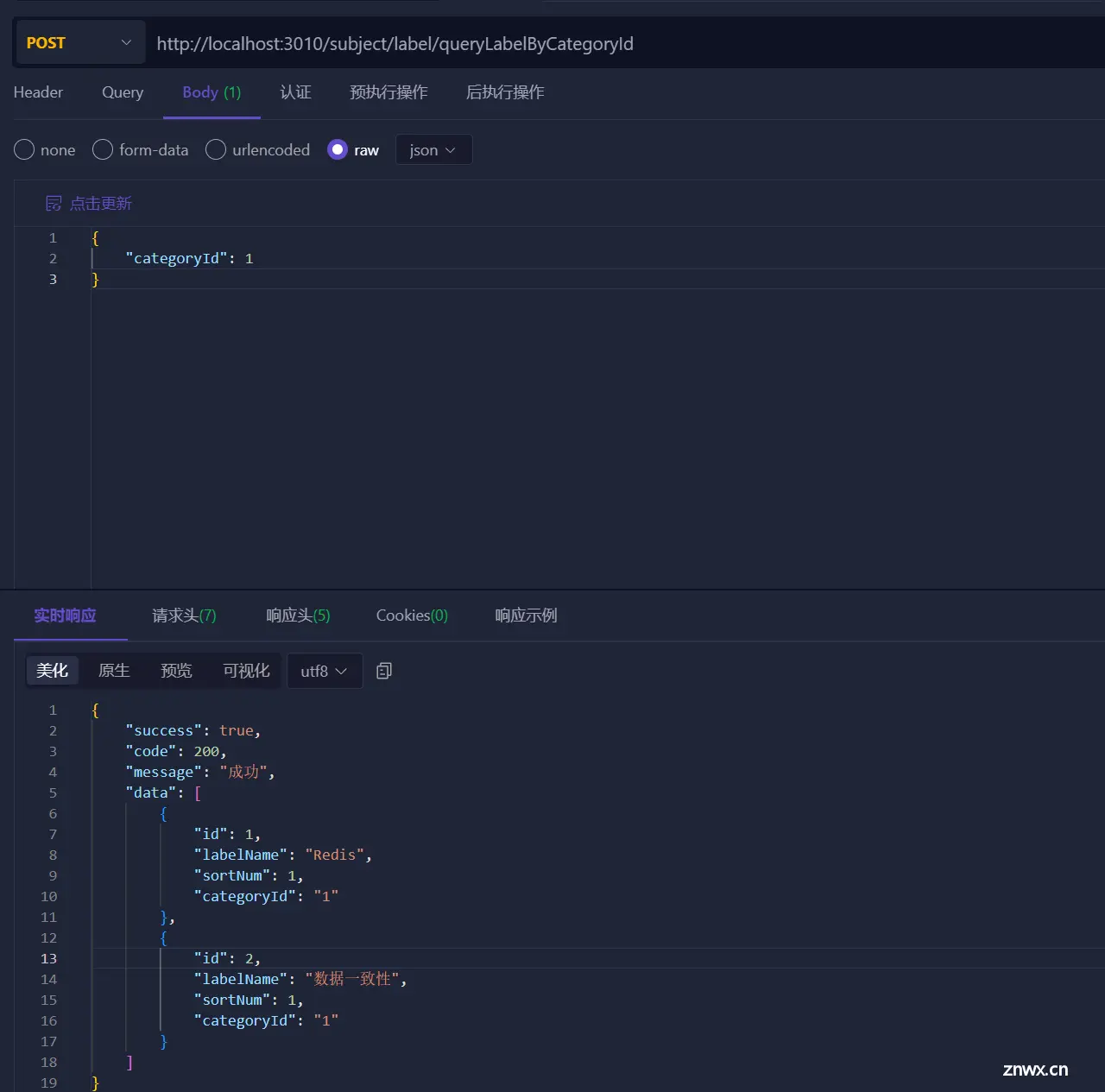Screen dimensions: 1105x1092
Task: Open the utf8 encoding dropdown
Action: click(x=325, y=671)
